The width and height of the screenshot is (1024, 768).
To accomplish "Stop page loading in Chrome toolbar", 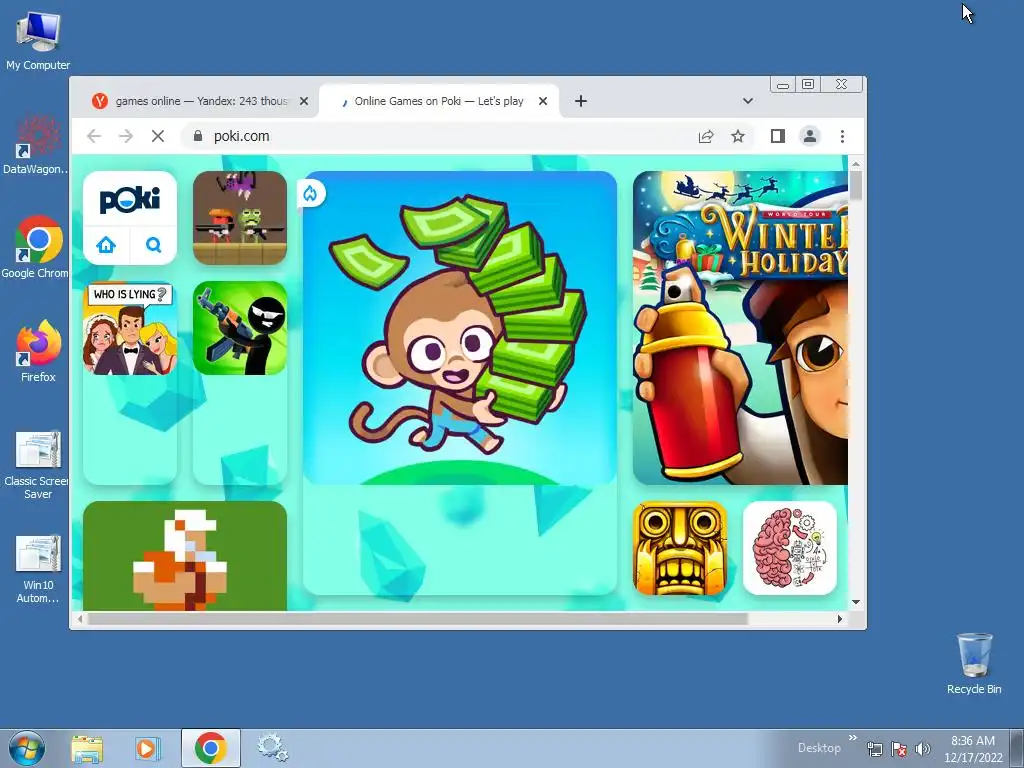I will (157, 136).
